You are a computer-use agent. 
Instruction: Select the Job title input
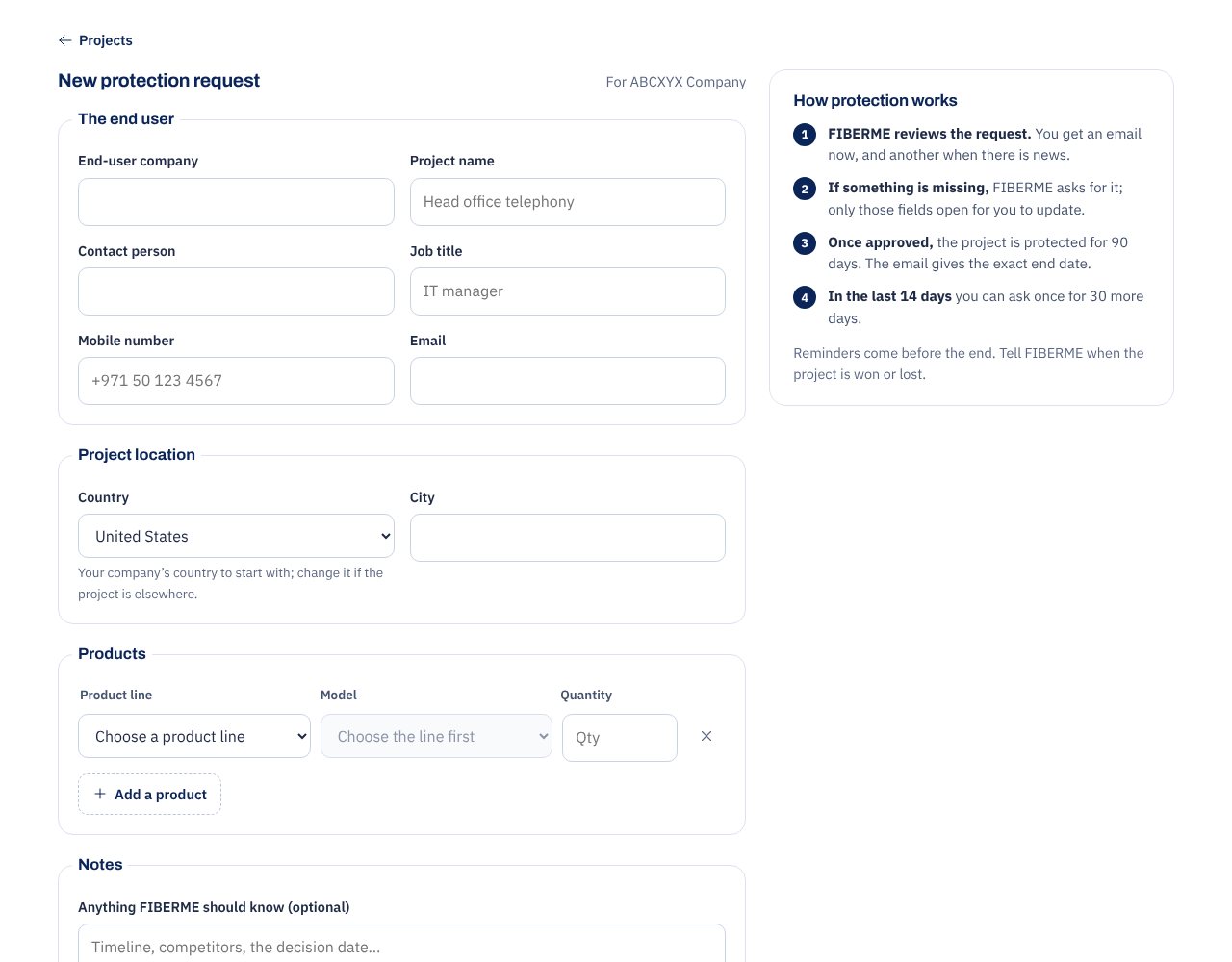coord(568,291)
